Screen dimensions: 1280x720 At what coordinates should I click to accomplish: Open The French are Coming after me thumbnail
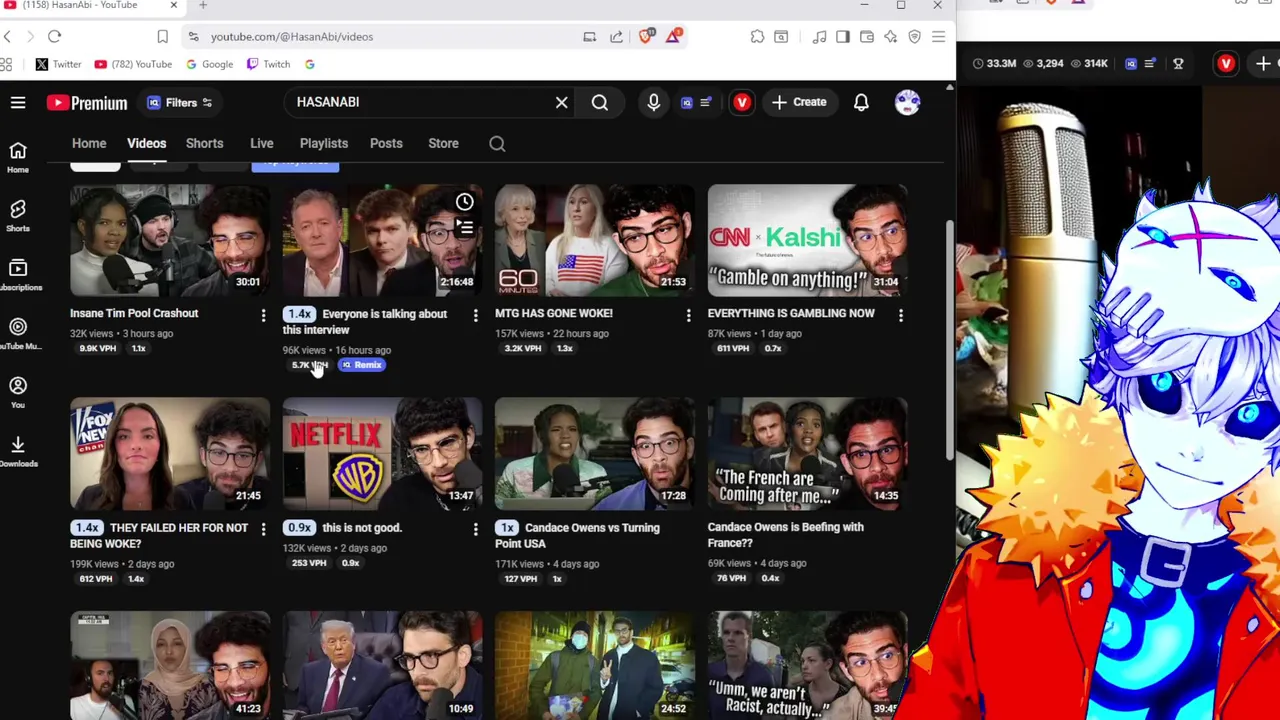(x=807, y=454)
